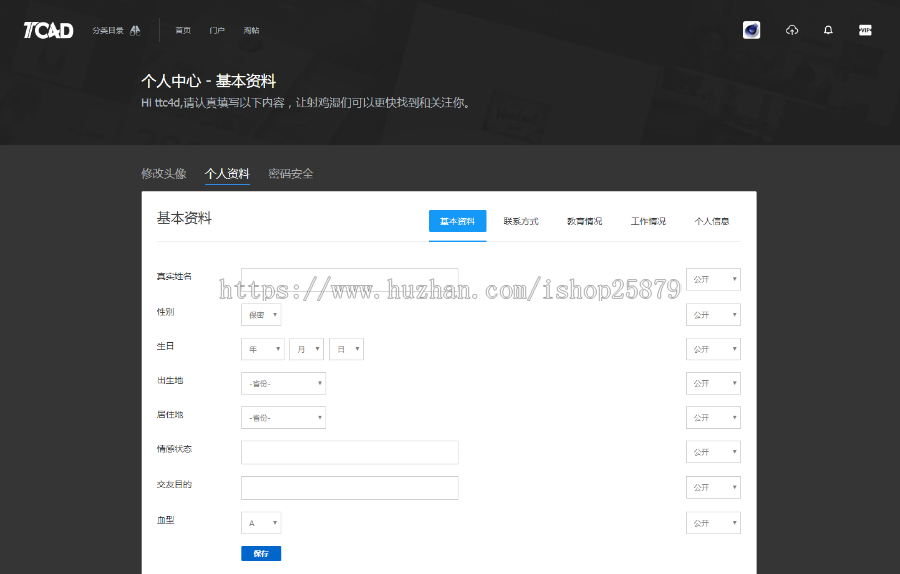Screen dimensions: 900x574
Task: Open 公开 privacy dropdown for 情感状态
Action: click(713, 452)
